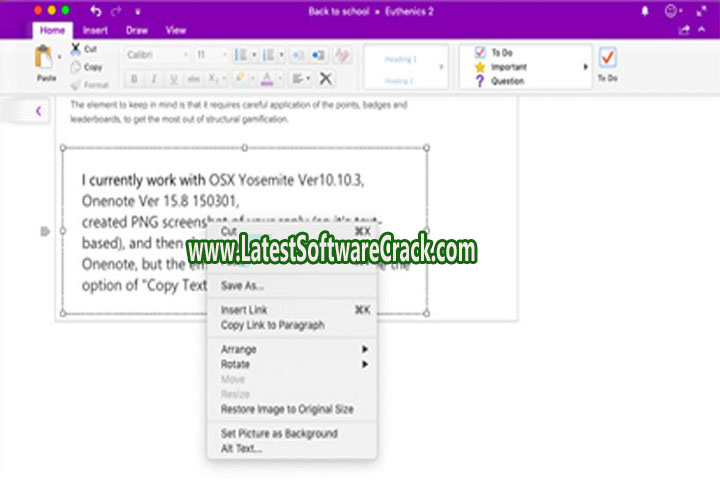Click the Paste clipboard icon
The image size is (720, 480).
pos(44,59)
